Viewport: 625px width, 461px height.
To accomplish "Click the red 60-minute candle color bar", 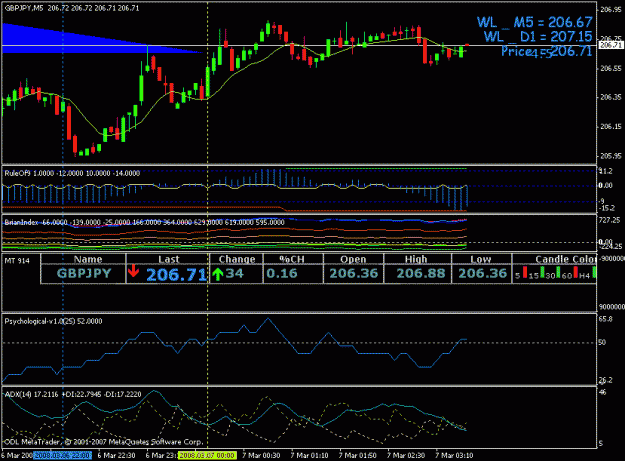I will [576, 273].
